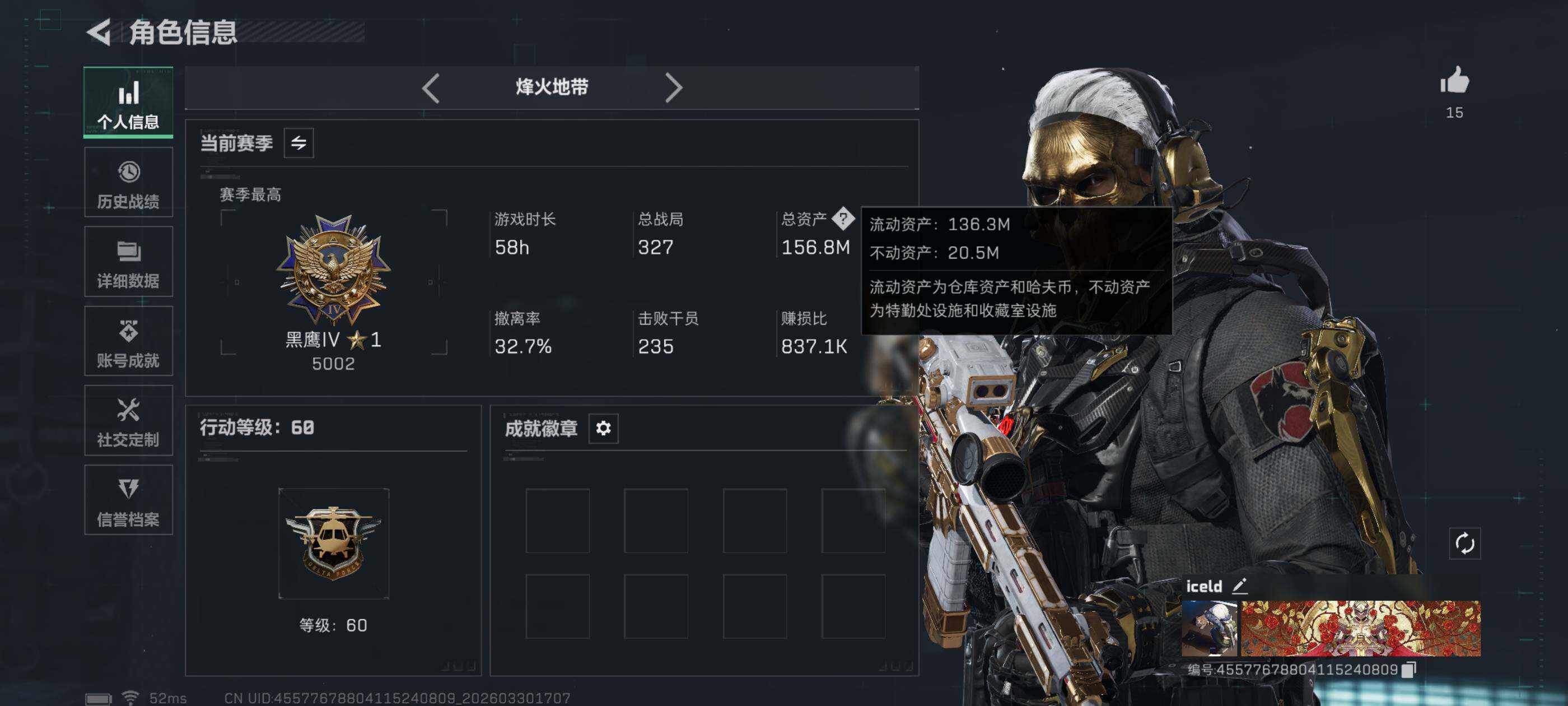The height and width of the screenshot is (706, 1568).
Task: Click the red floral profile banner
Action: (1360, 628)
